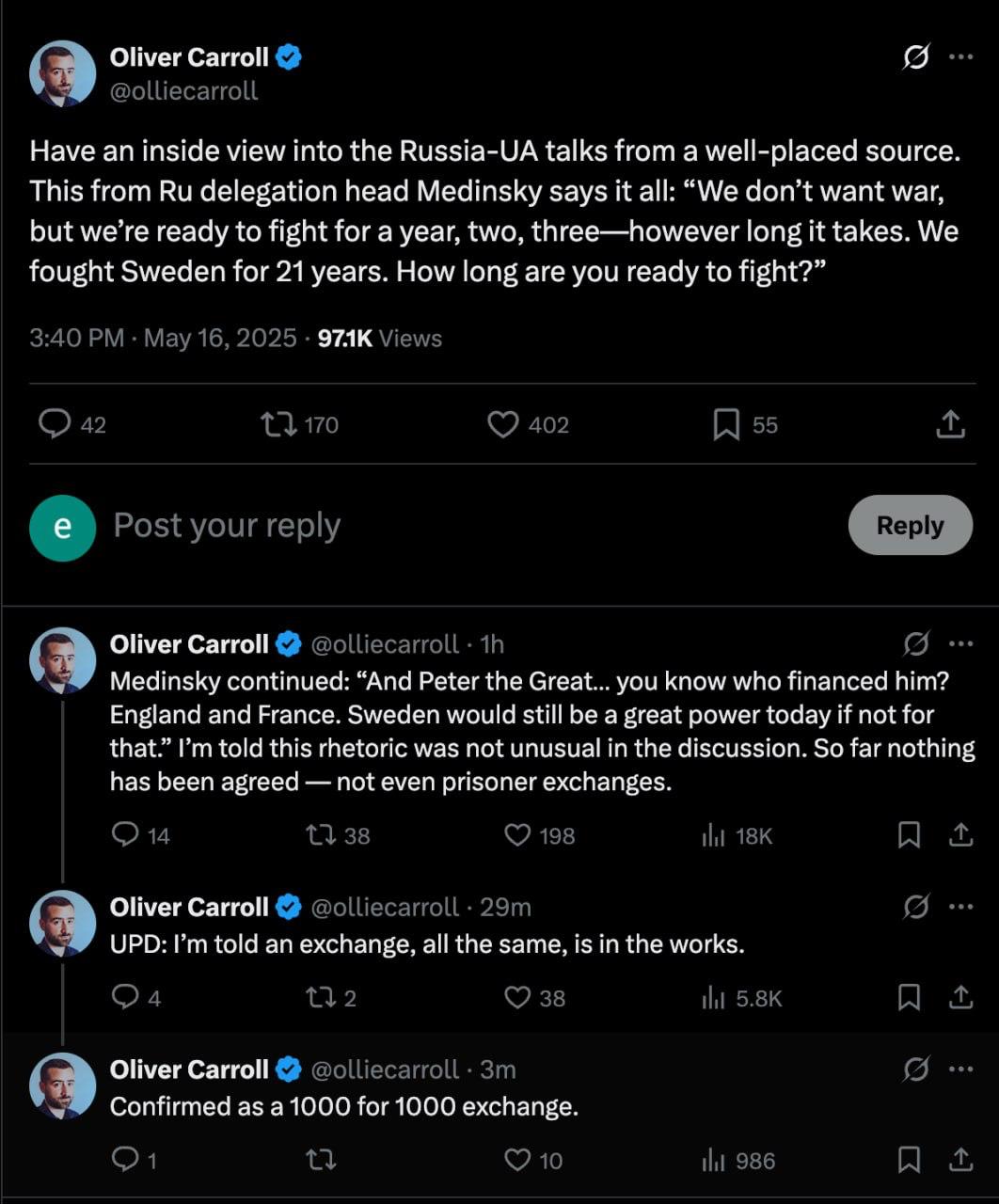Image resolution: width=999 pixels, height=1204 pixels.
Task: Bookmark the main post showing 55
Action: (726, 425)
